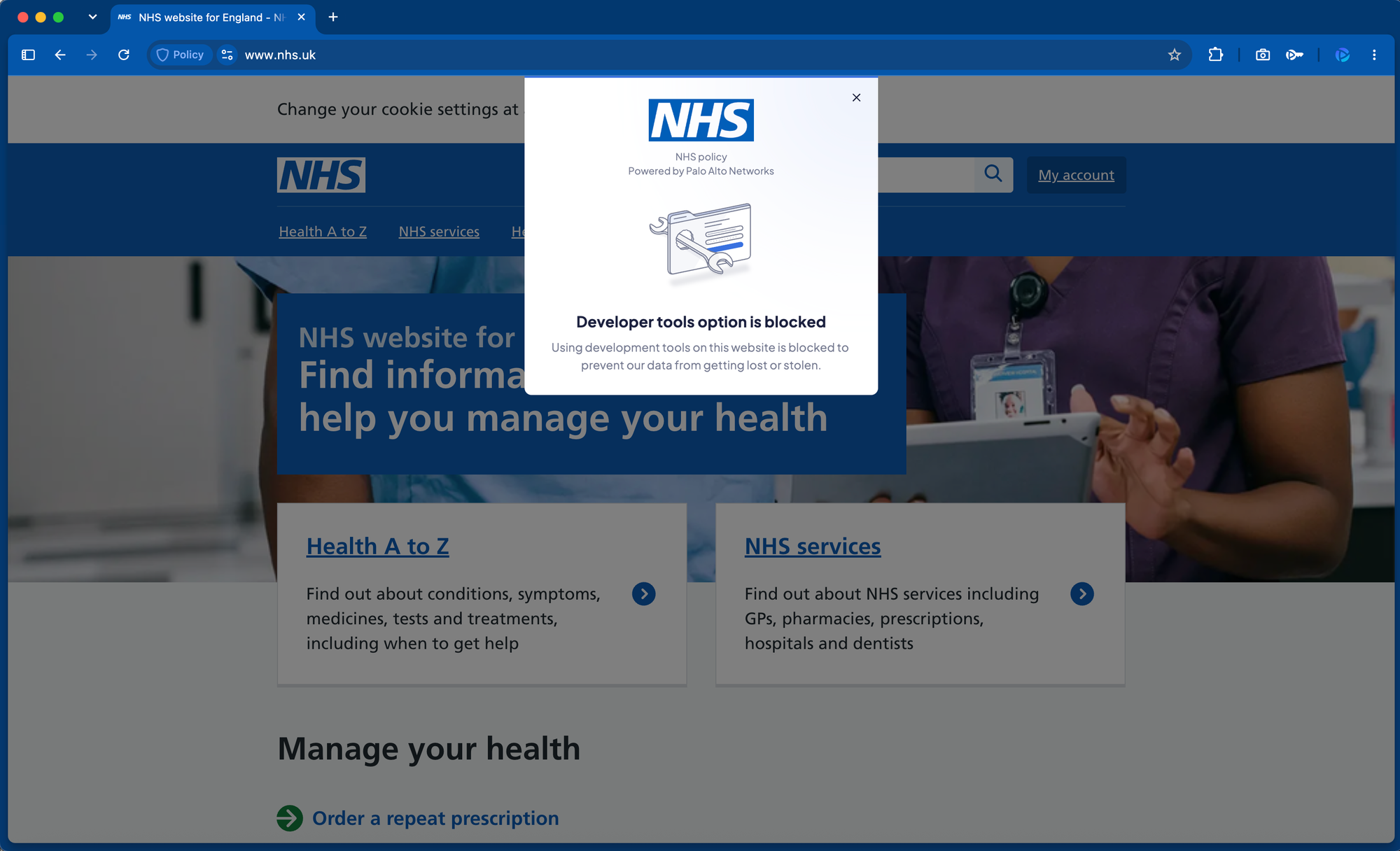Open the NHS services card heading
The image size is (1400, 851).
click(x=813, y=546)
